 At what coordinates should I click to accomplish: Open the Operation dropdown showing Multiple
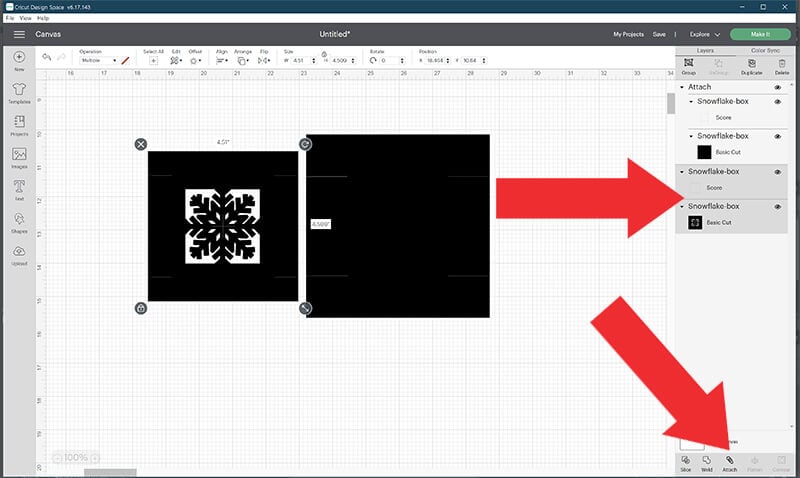click(x=98, y=61)
